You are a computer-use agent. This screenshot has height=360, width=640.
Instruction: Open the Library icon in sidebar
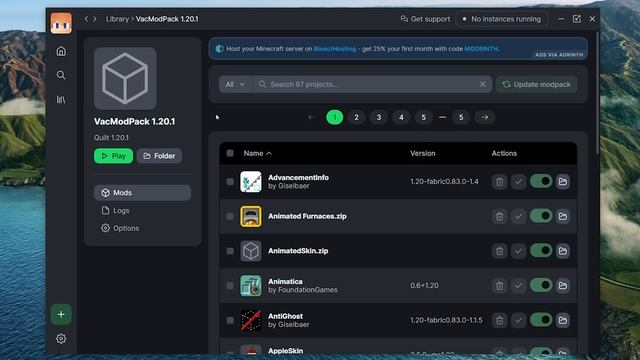tap(61, 99)
